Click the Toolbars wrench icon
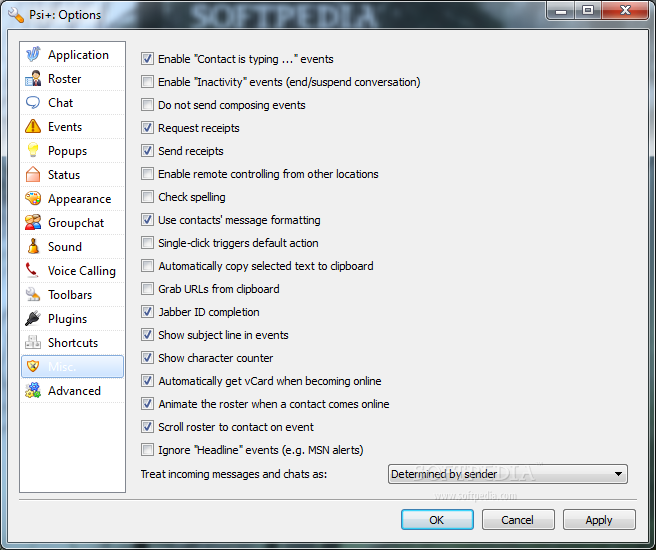656x550 pixels. (33, 294)
